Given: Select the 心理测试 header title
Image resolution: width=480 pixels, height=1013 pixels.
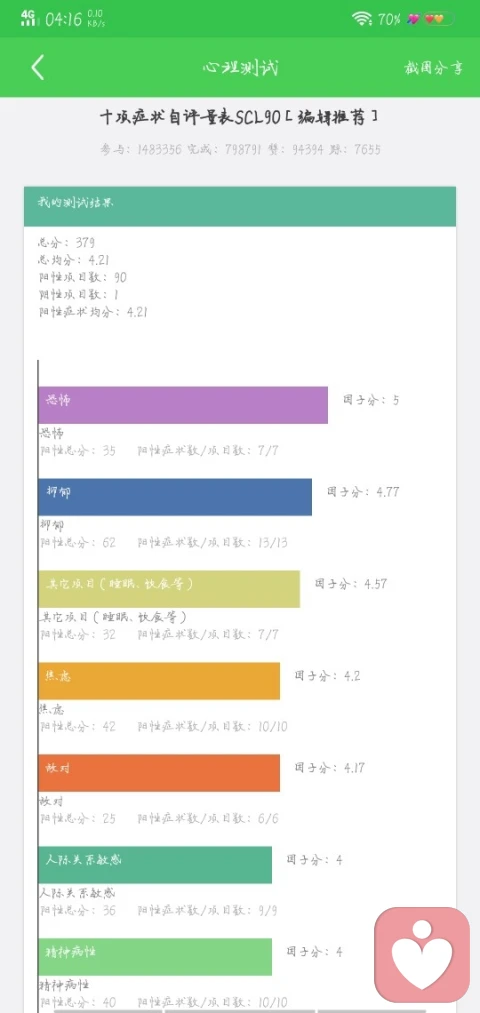Looking at the screenshot, I should pyautogui.click(x=240, y=68).
